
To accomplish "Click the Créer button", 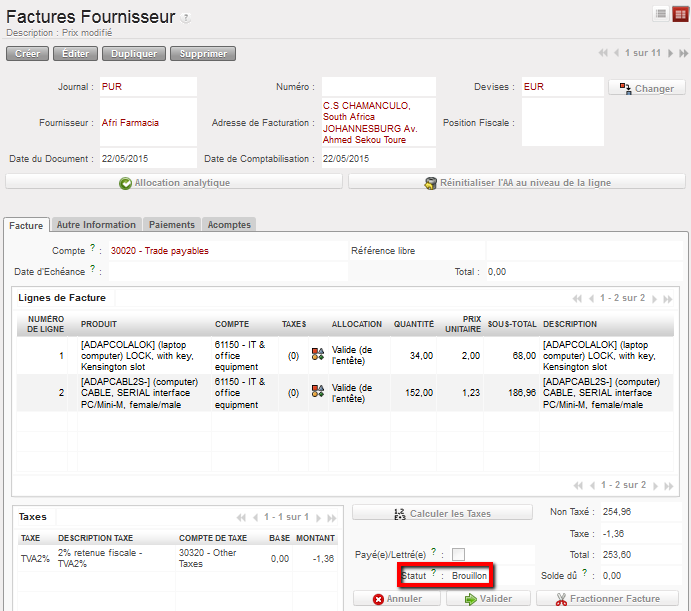I will (x=27, y=54).
